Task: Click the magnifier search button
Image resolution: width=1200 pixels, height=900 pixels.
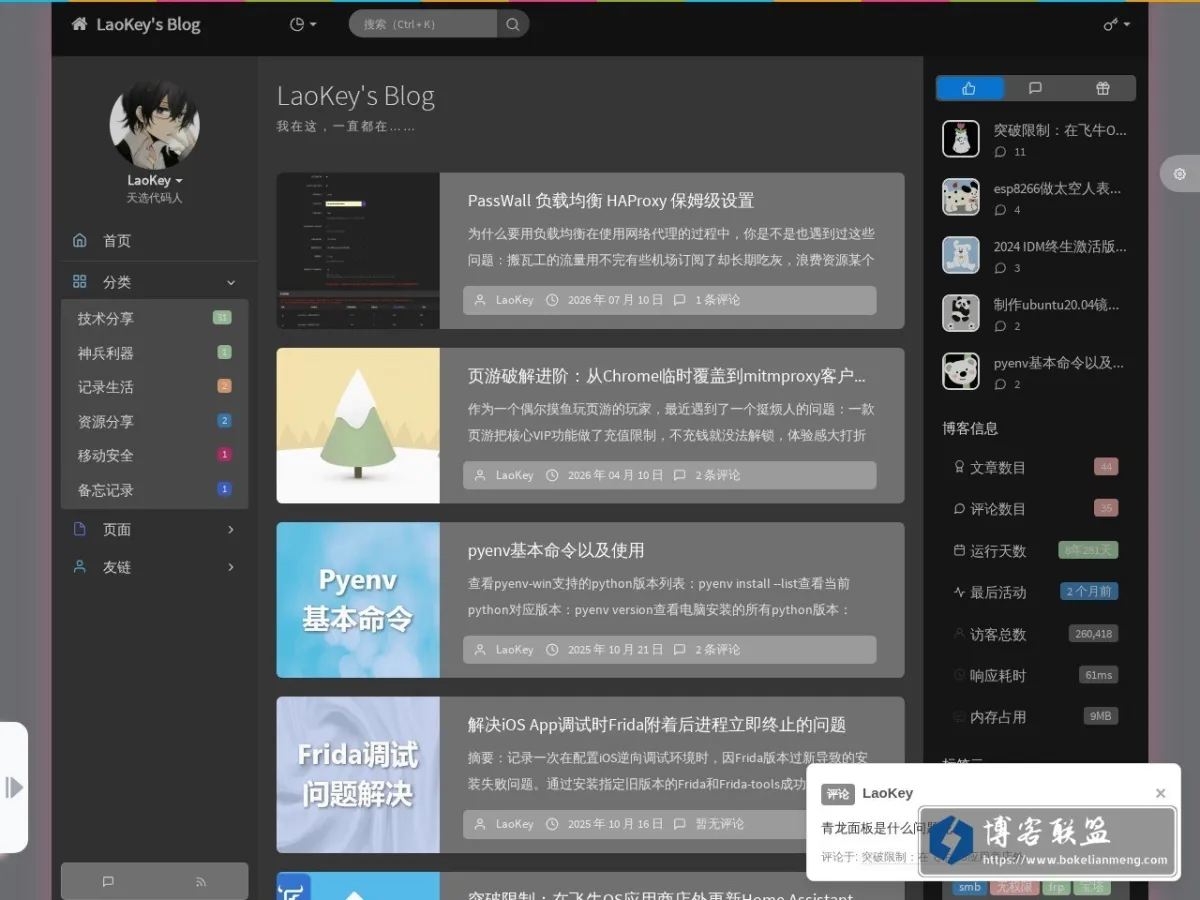Action: pos(513,24)
